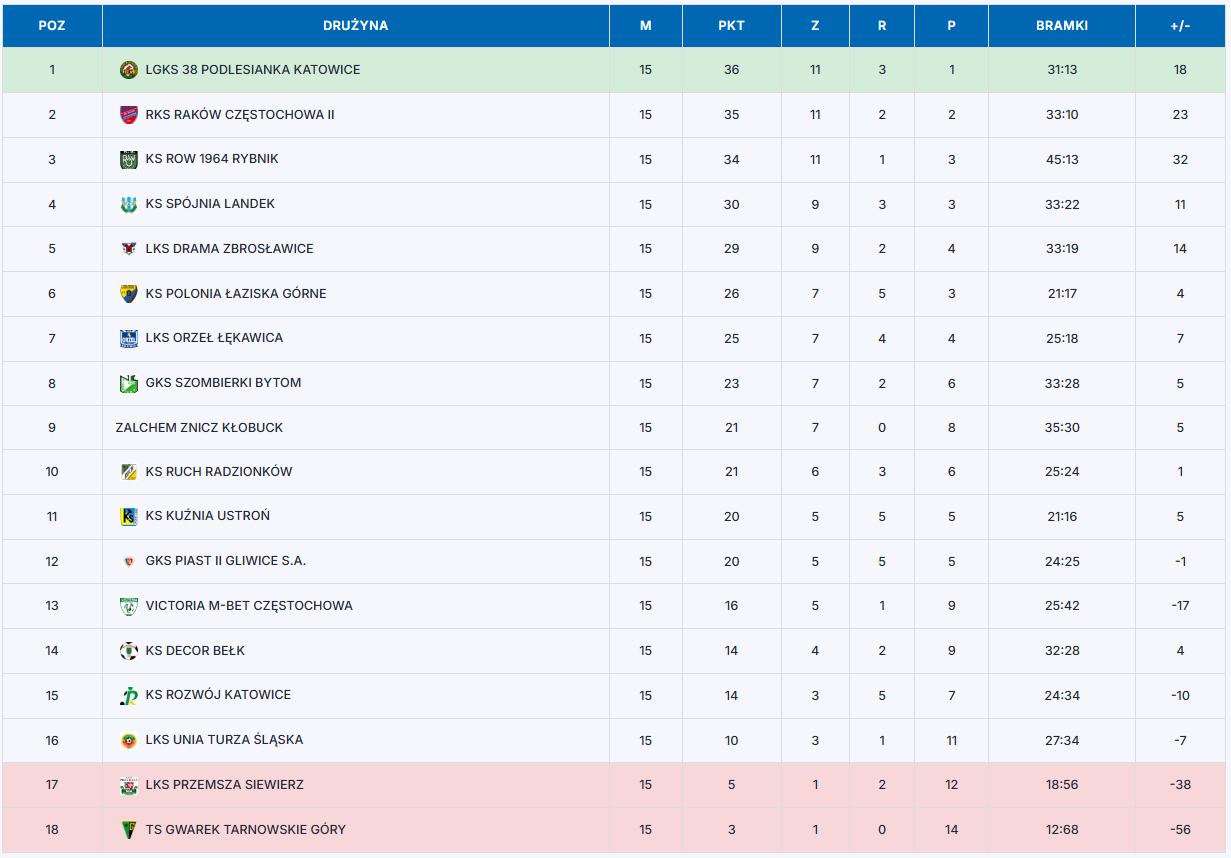Click the KS Kuźnia Ustroń crest icon
1231x858 pixels.
[128, 517]
